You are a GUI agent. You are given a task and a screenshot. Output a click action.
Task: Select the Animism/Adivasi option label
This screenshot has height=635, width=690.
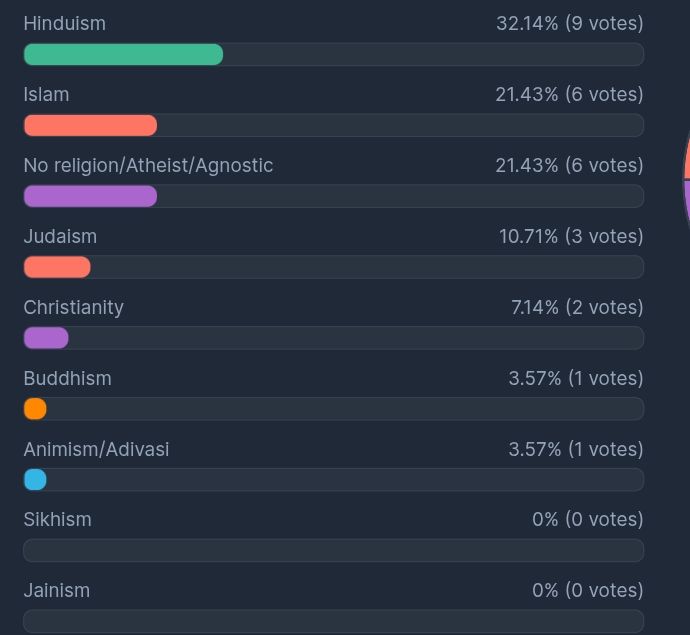click(96, 449)
